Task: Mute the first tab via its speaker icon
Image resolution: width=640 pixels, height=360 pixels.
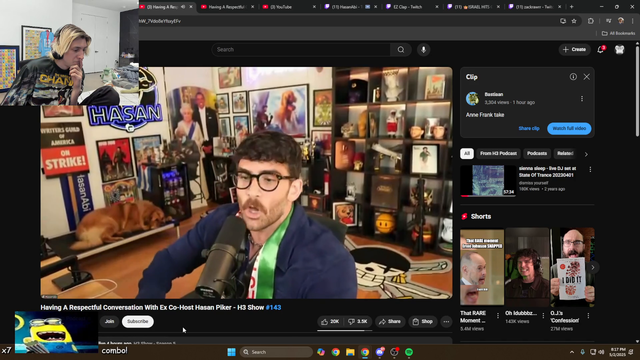Action: [x=183, y=7]
